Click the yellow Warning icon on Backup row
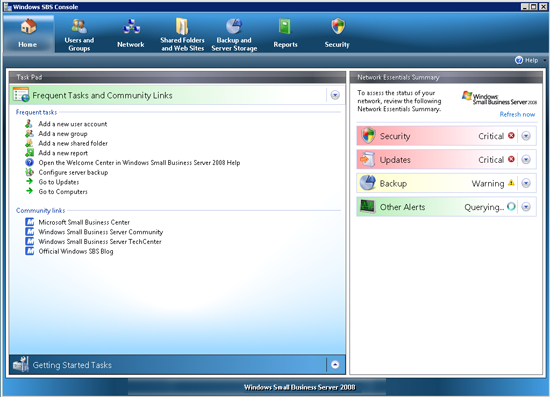This screenshot has height=397, width=550. [511, 183]
